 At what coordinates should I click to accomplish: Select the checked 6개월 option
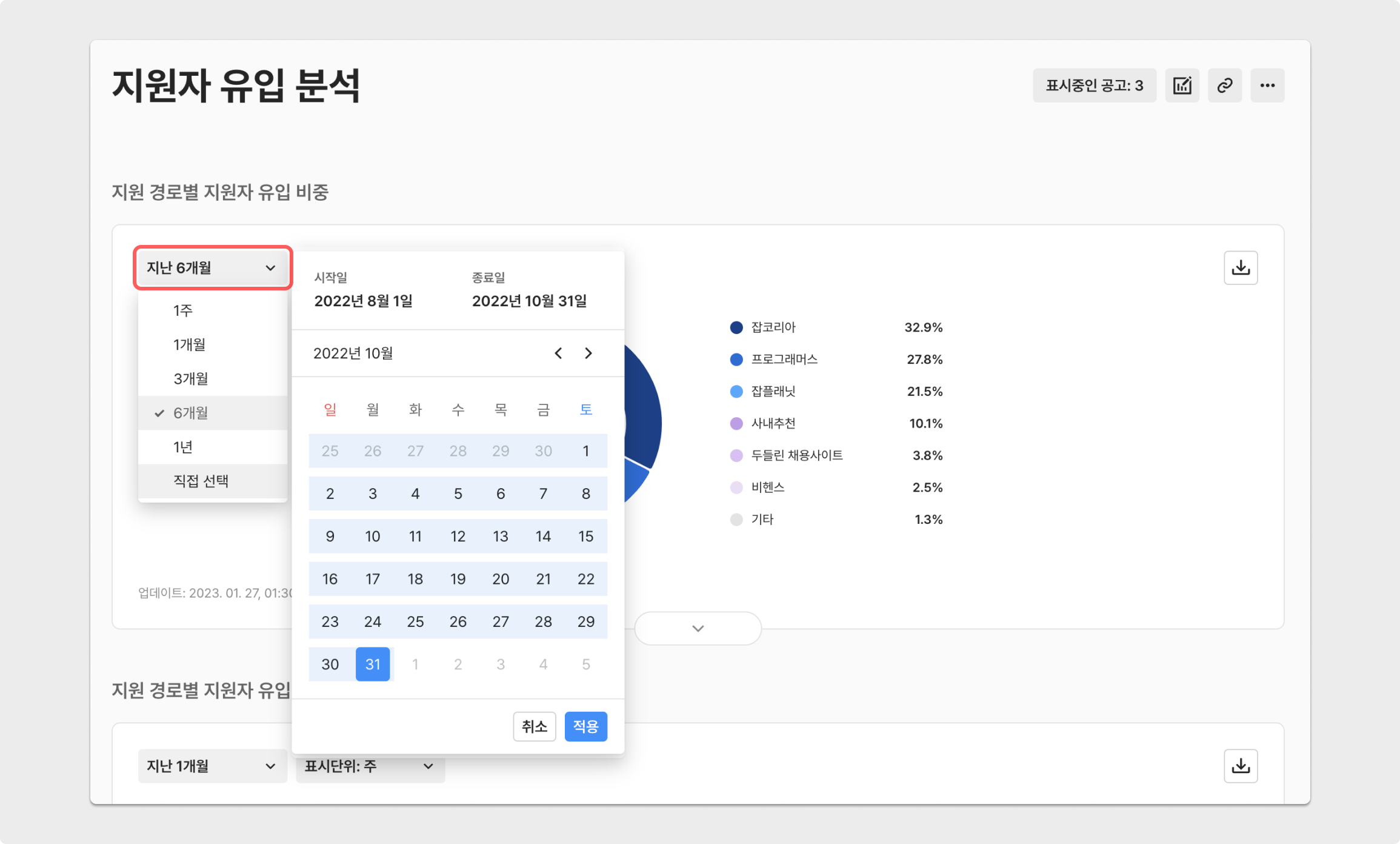[191, 413]
